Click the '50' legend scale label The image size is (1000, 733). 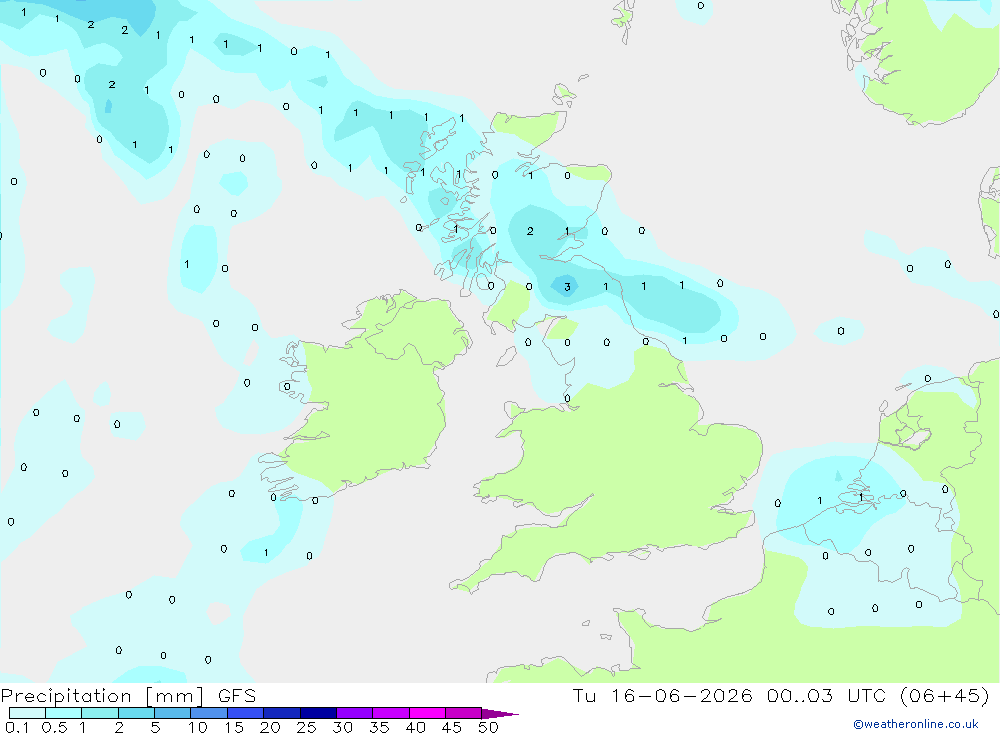[488, 727]
